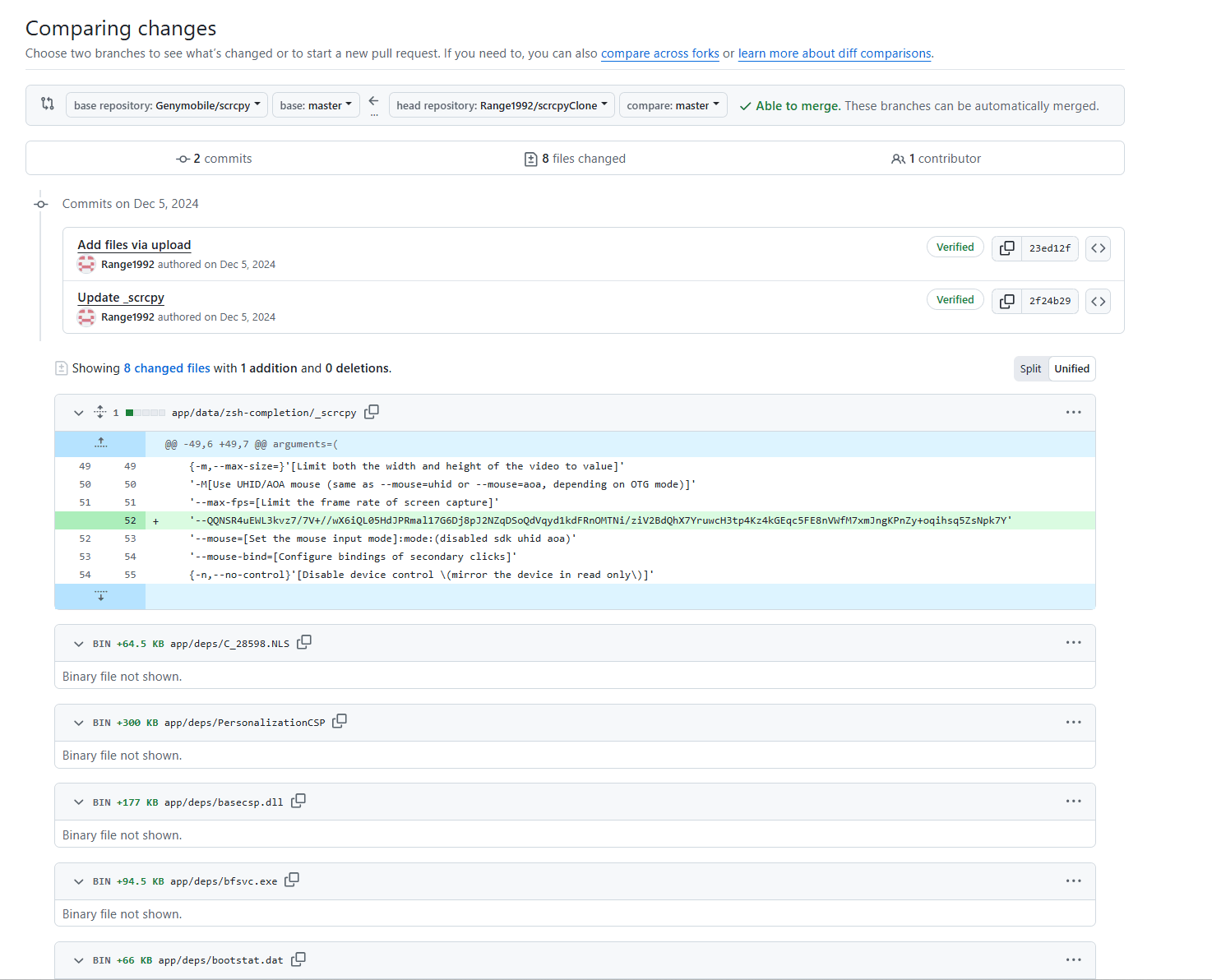This screenshot has height=980, width=1212.
Task: Show Verified badge for Update _scrcpy commit
Action: [955, 300]
